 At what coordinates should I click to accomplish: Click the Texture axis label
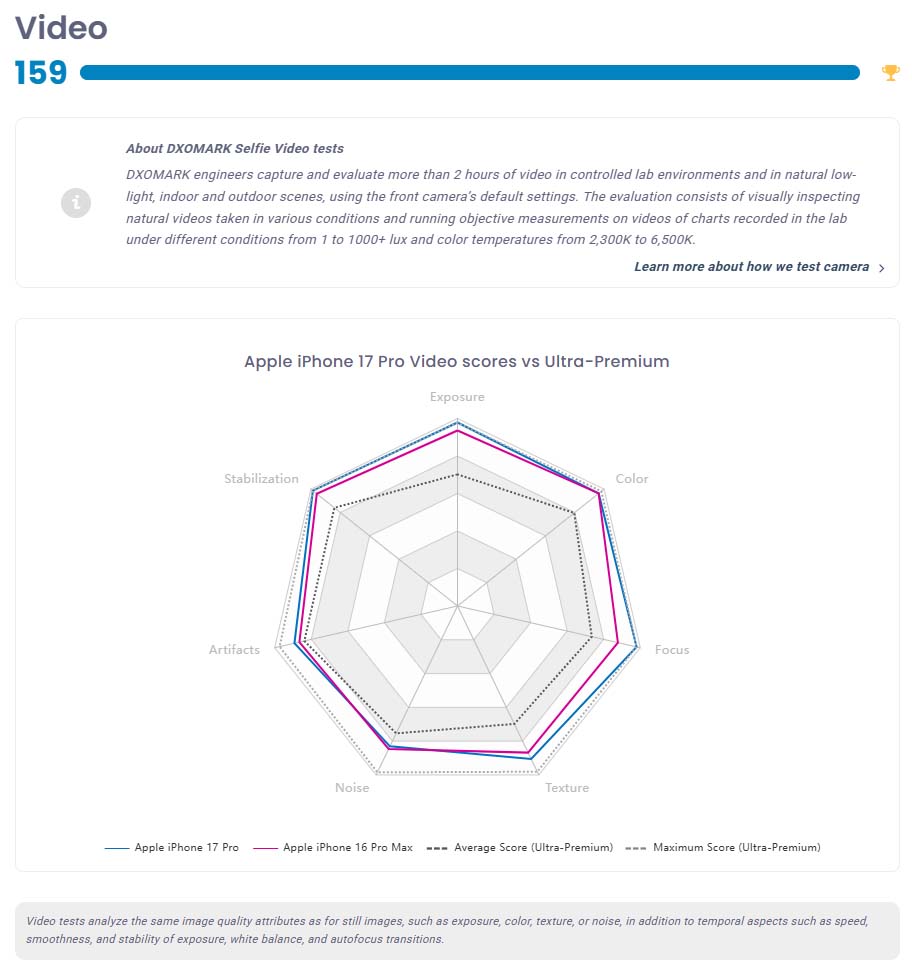[567, 788]
